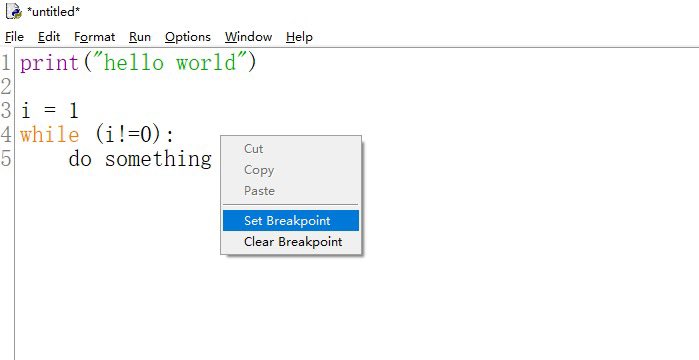Click line number 1 in the gutter
The height and width of the screenshot is (360, 699).
[6, 62]
